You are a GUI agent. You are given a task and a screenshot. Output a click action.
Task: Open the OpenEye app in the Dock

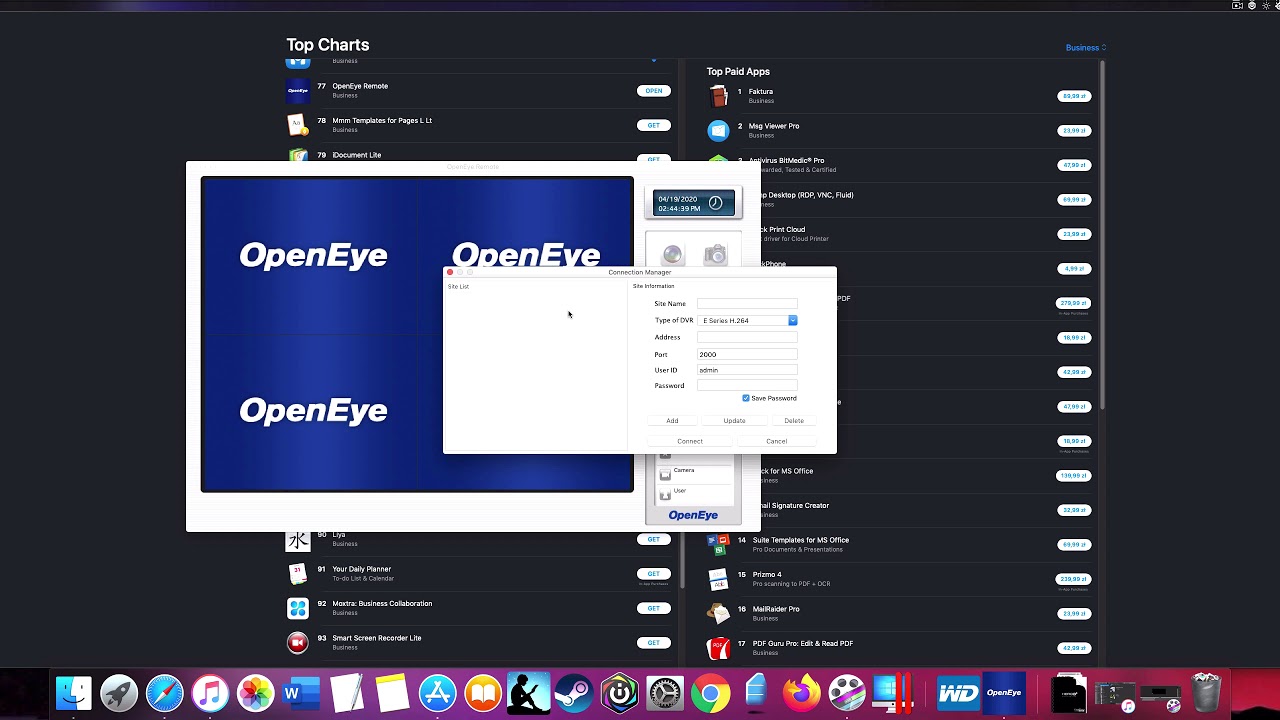point(1004,692)
